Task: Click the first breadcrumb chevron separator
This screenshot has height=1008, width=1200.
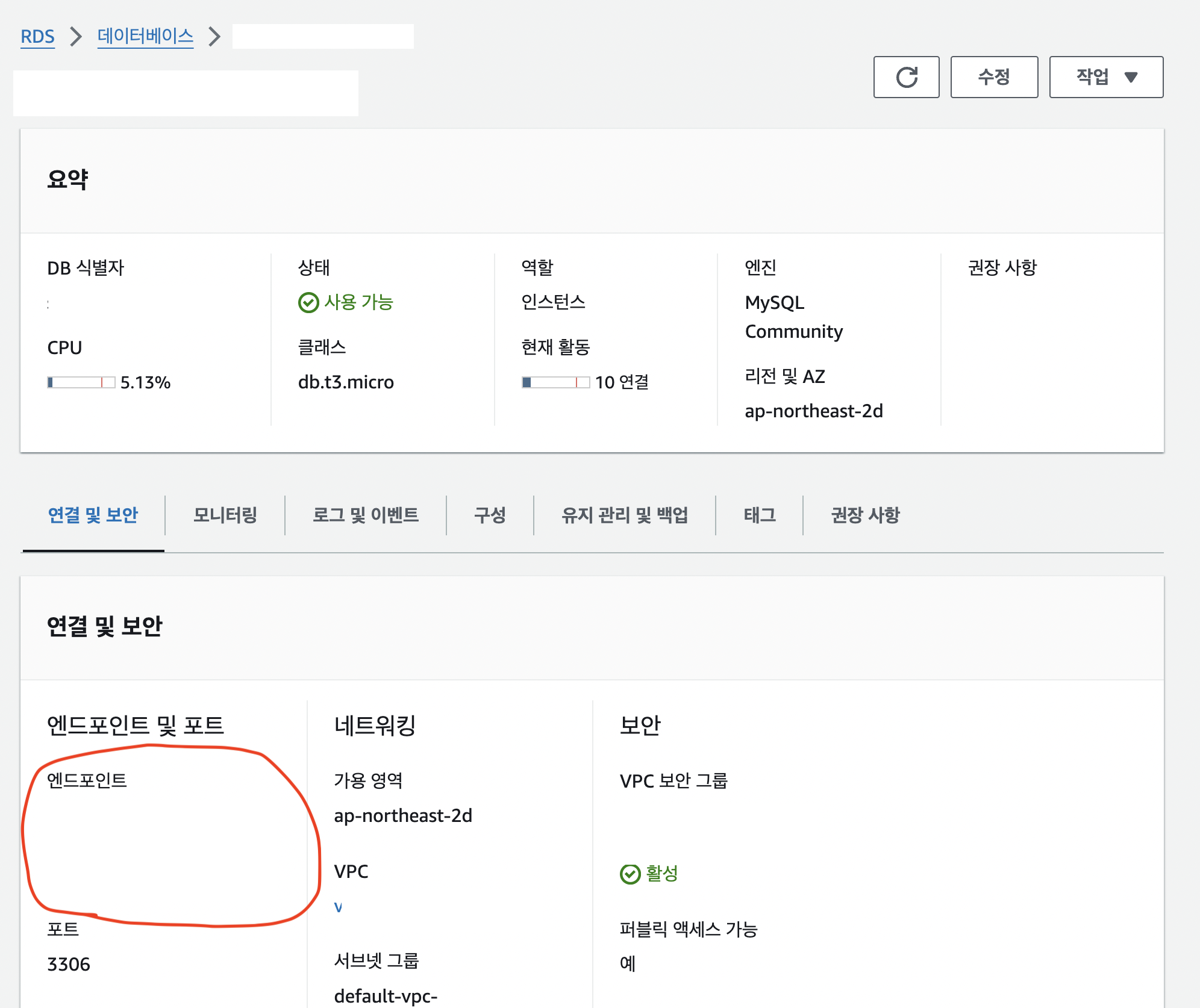Action: pyautogui.click(x=76, y=37)
